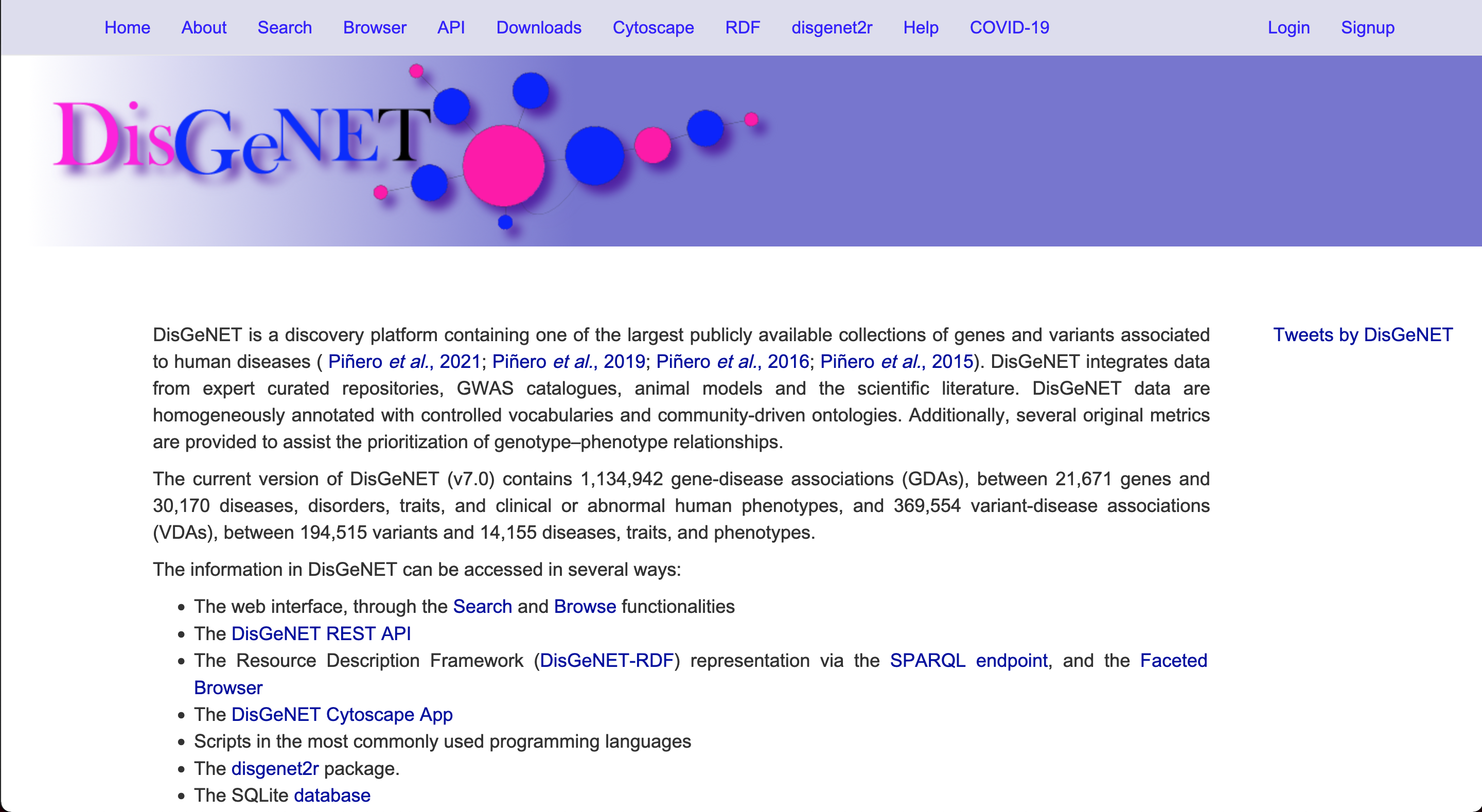Navigate to the Downloads section icon

tap(538, 27)
